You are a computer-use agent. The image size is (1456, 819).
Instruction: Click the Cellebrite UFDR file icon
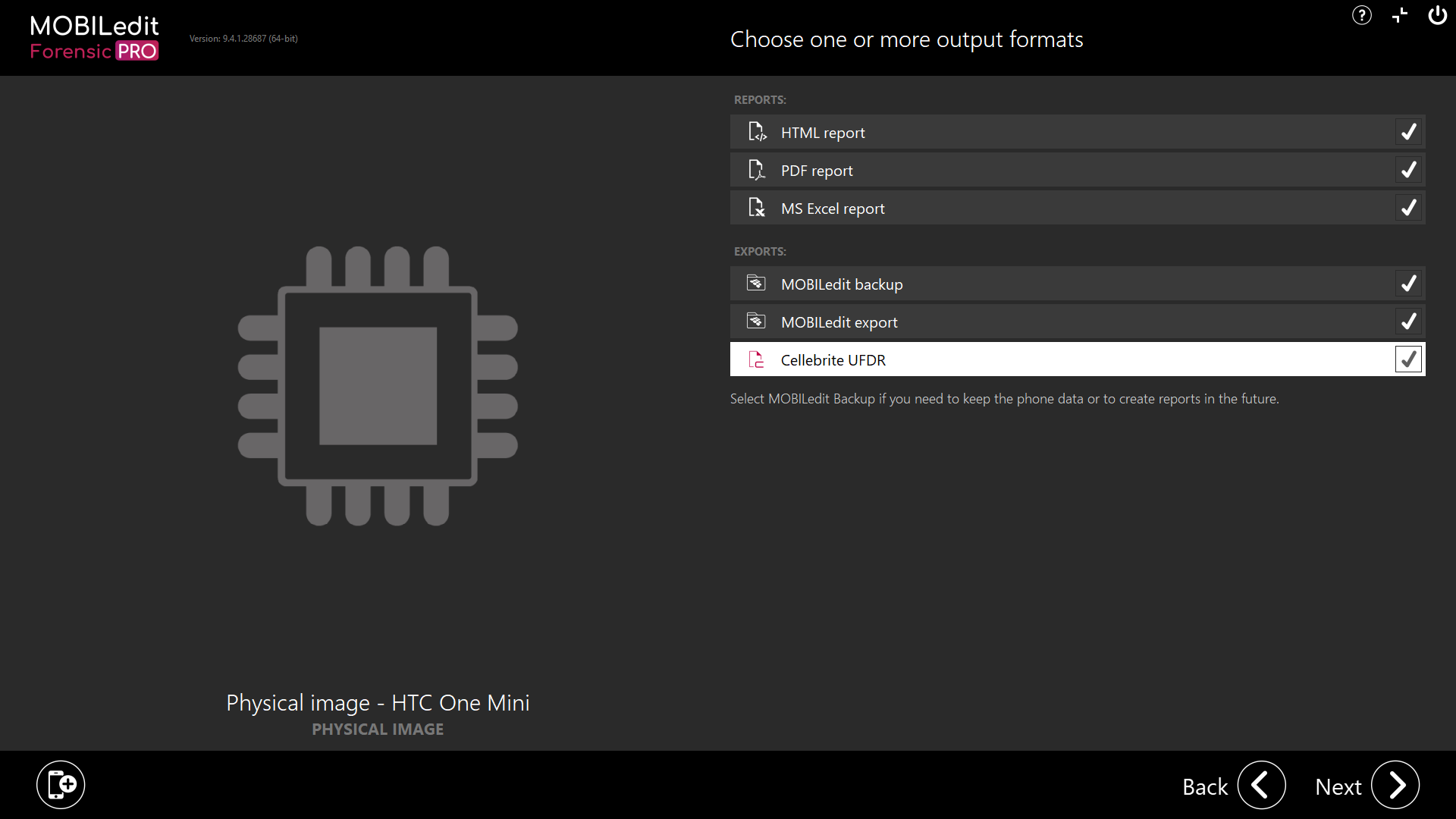coord(756,359)
